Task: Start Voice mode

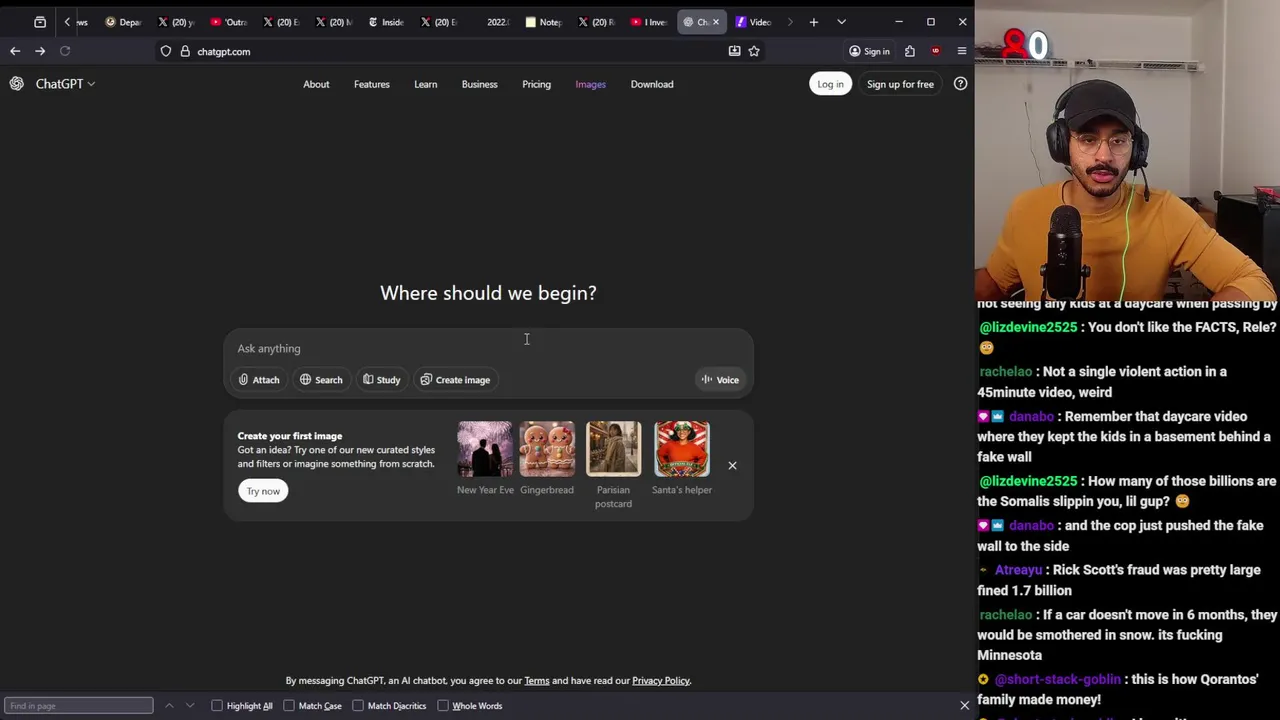Action: tap(720, 380)
